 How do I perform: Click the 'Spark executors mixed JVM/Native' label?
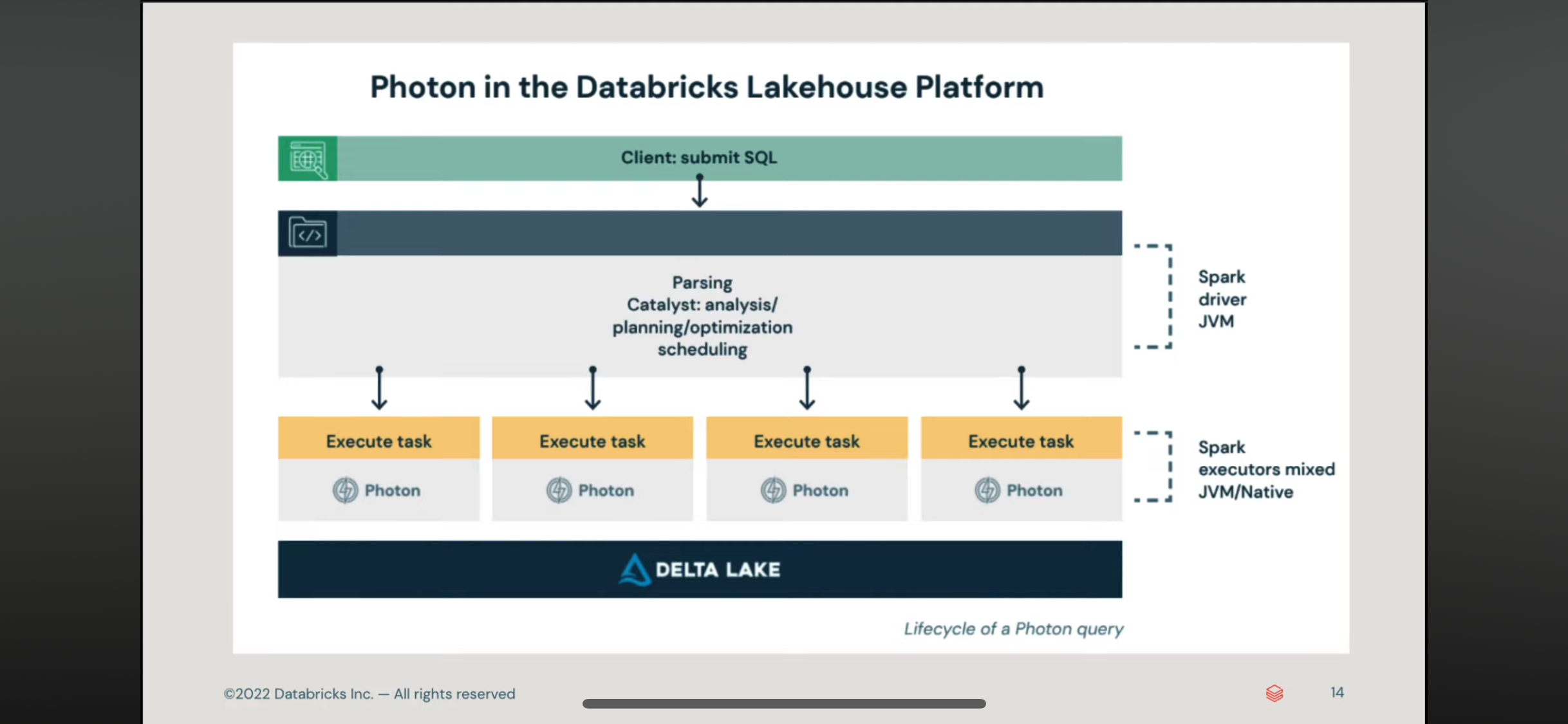1266,470
